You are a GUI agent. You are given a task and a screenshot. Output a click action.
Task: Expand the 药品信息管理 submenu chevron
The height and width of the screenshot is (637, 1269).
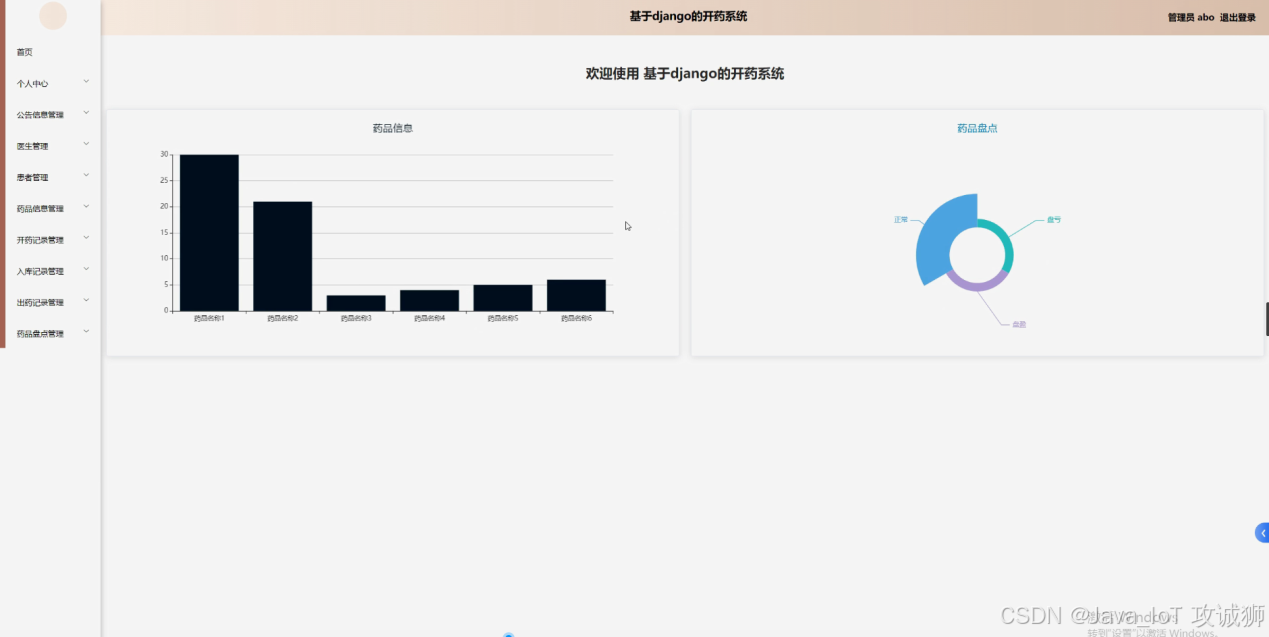pyautogui.click(x=86, y=206)
